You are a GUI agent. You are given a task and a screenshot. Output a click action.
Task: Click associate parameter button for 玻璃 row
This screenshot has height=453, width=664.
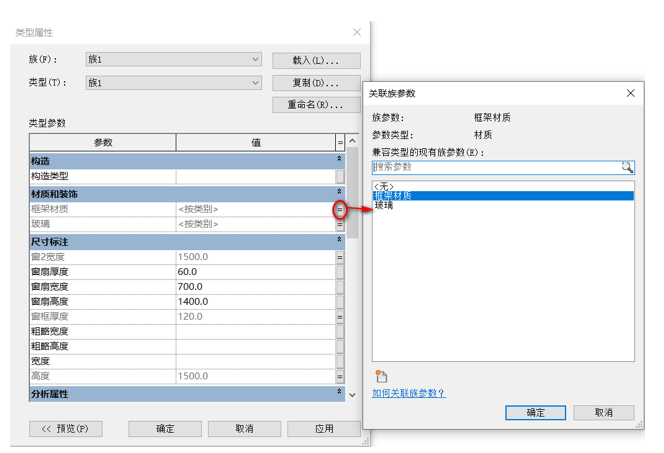(x=340, y=224)
